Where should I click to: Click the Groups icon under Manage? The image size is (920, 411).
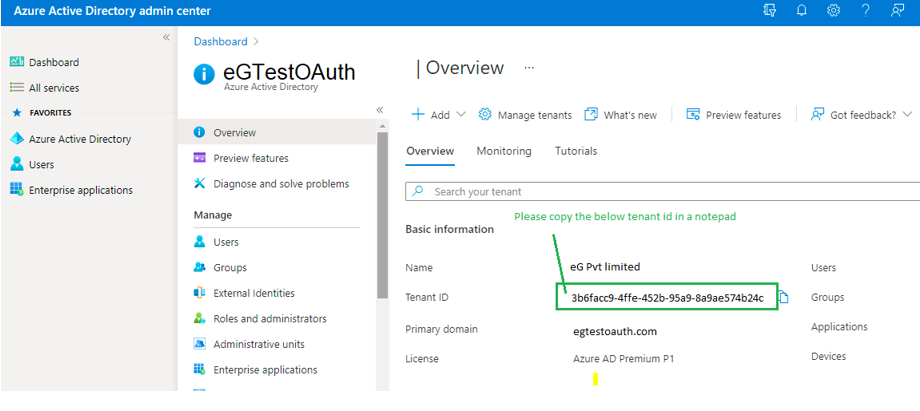199,267
